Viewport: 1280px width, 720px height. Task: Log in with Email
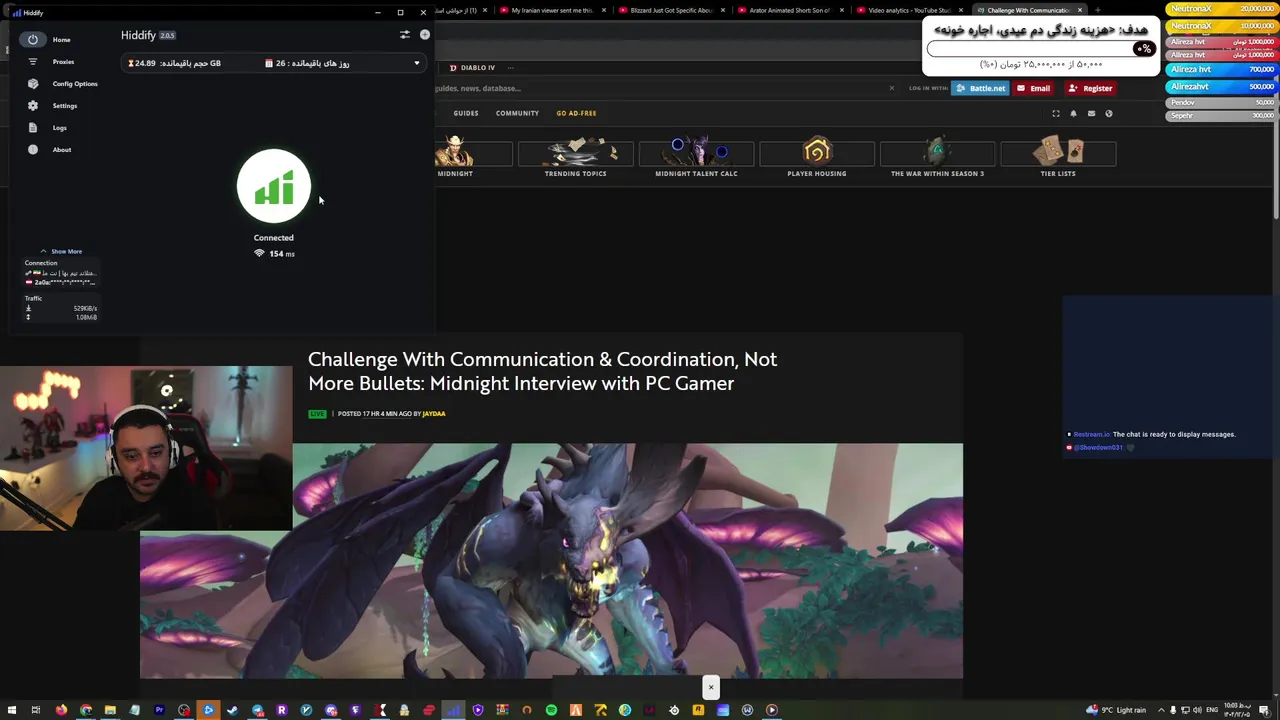pyautogui.click(x=1033, y=88)
